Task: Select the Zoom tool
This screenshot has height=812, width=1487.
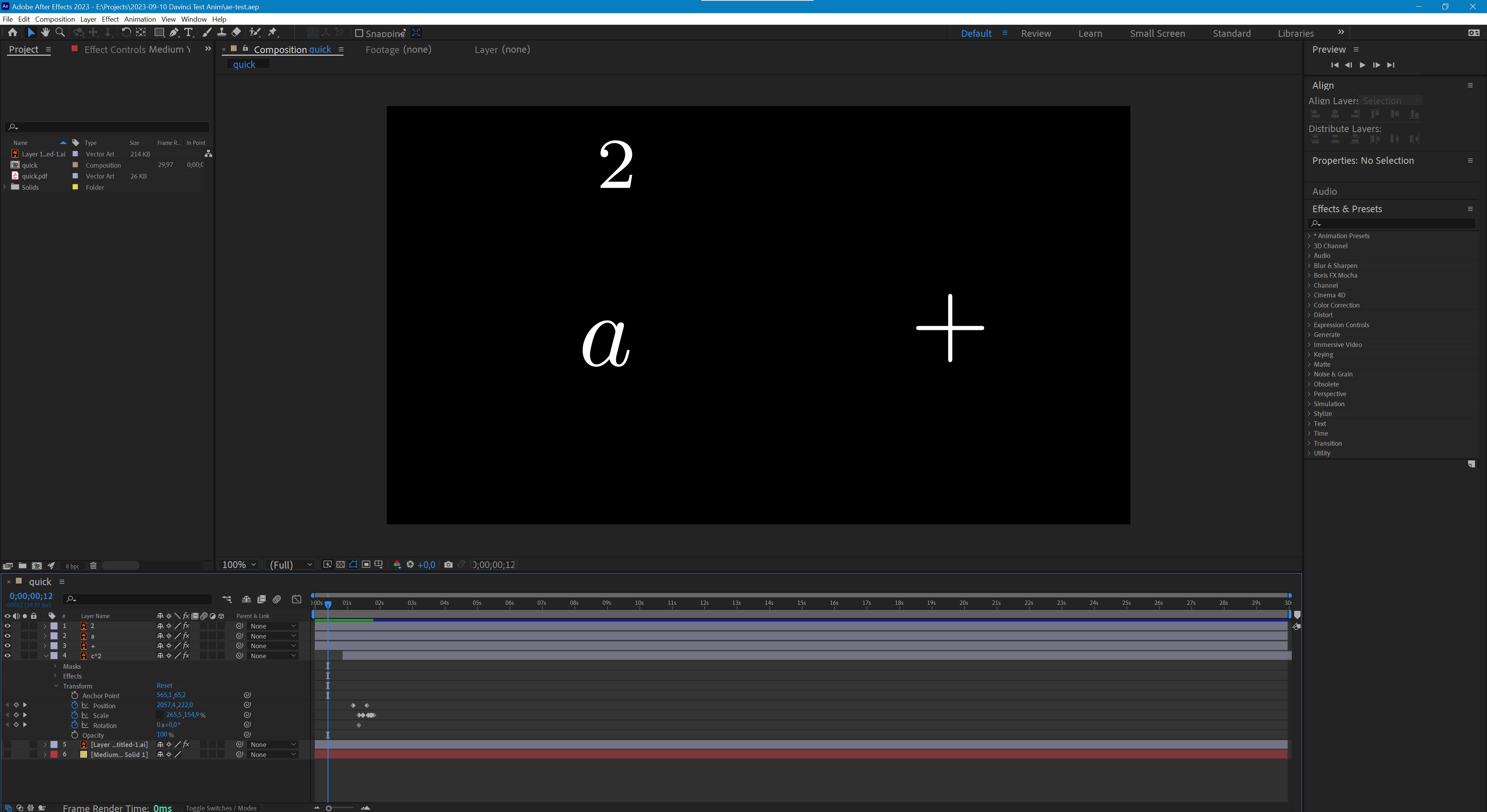Action: pos(60,32)
